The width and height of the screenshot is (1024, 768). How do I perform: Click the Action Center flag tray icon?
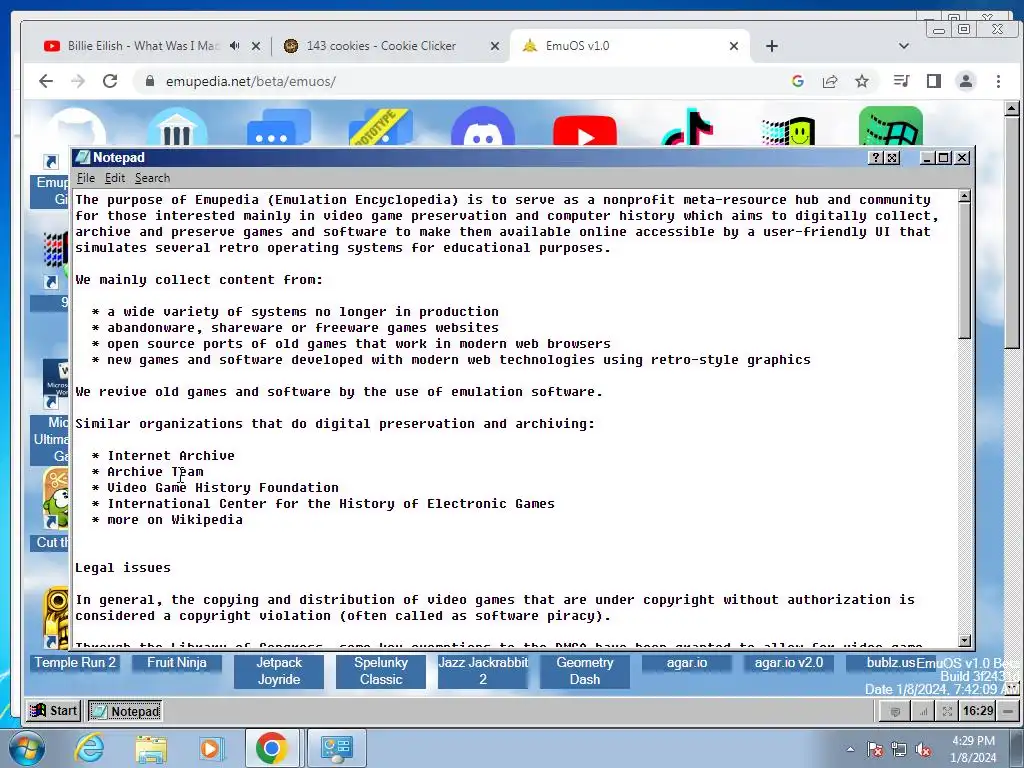point(875,750)
